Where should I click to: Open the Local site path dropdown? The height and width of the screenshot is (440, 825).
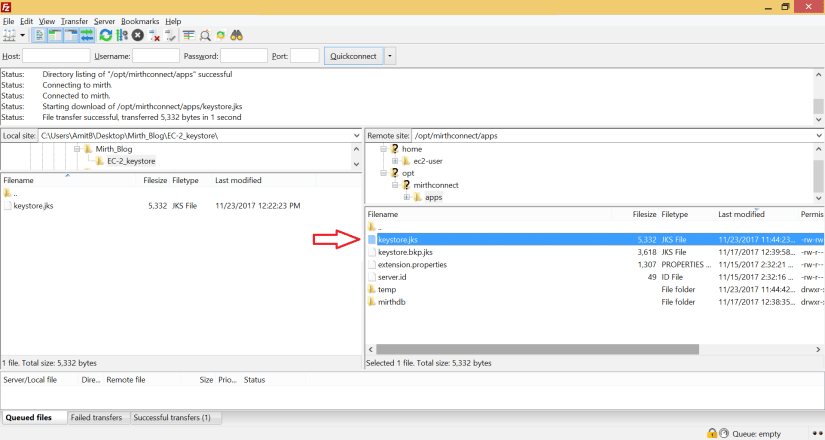click(355, 135)
